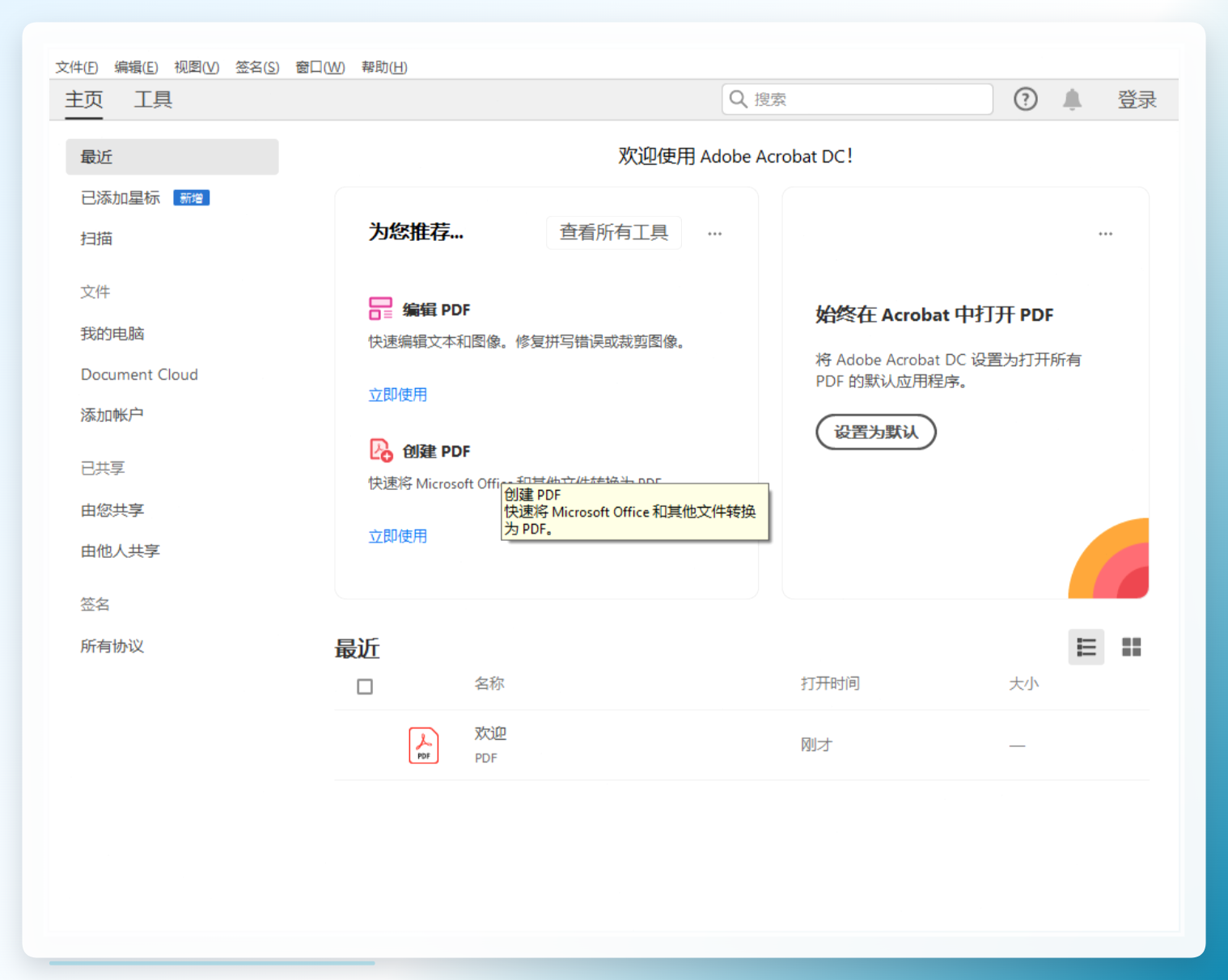
Task: Click the 创建 PDF tool icon
Action: [x=380, y=450]
